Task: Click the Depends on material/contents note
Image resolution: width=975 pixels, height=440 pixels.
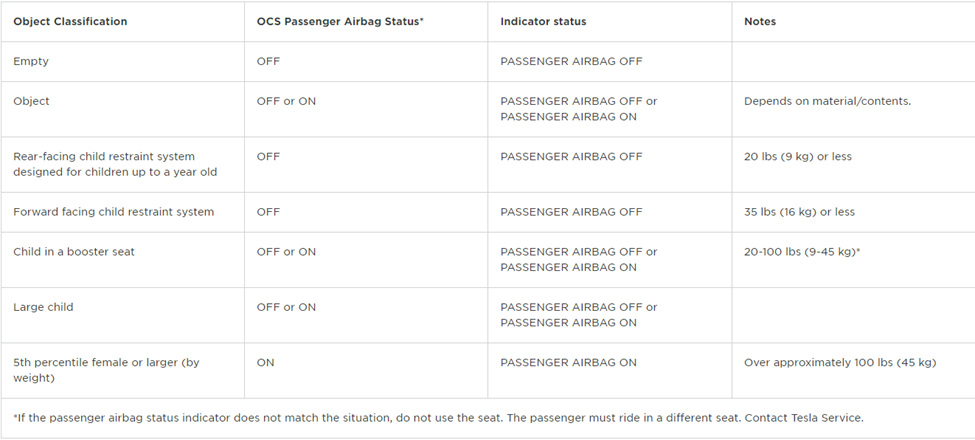Action: 827,101
